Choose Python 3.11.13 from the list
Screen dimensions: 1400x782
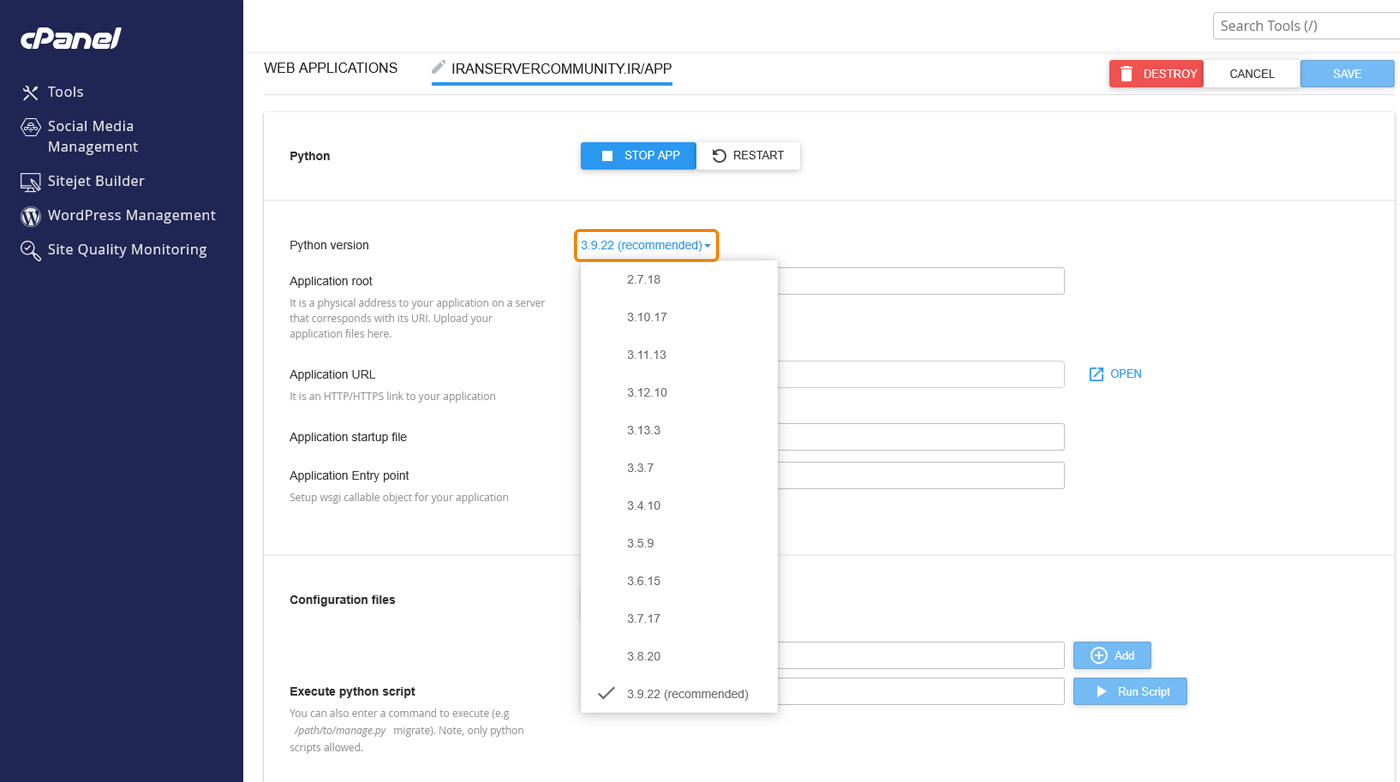click(646, 355)
